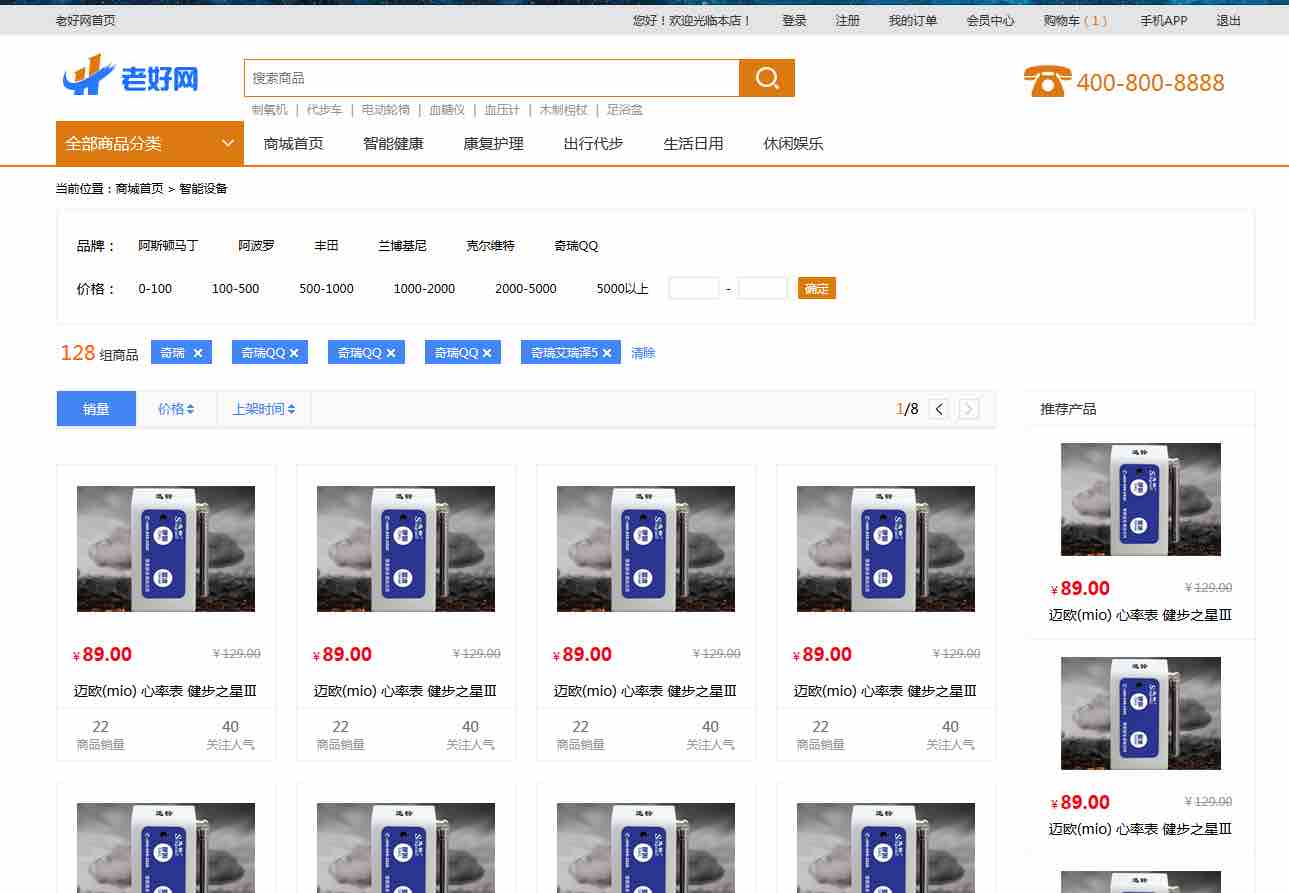The height and width of the screenshot is (893, 1289).
Task: Expand the 全部商品分类 category dropdown
Action: (150, 143)
